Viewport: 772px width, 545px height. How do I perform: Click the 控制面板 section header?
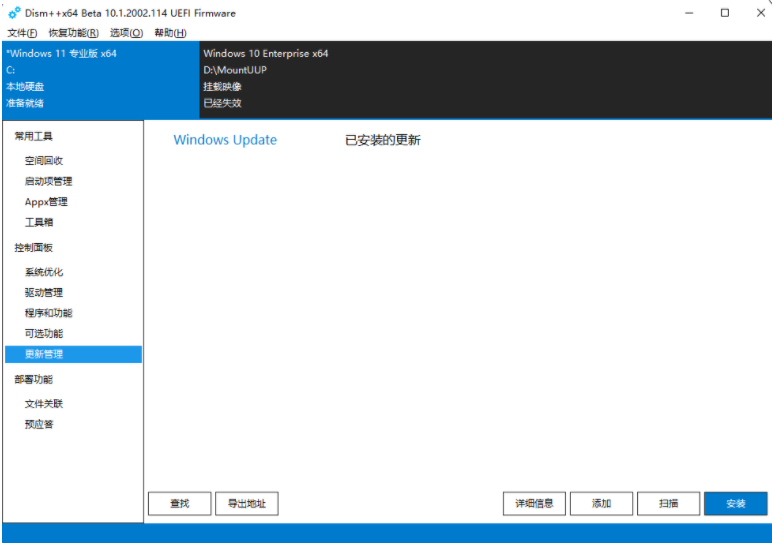(x=33, y=248)
